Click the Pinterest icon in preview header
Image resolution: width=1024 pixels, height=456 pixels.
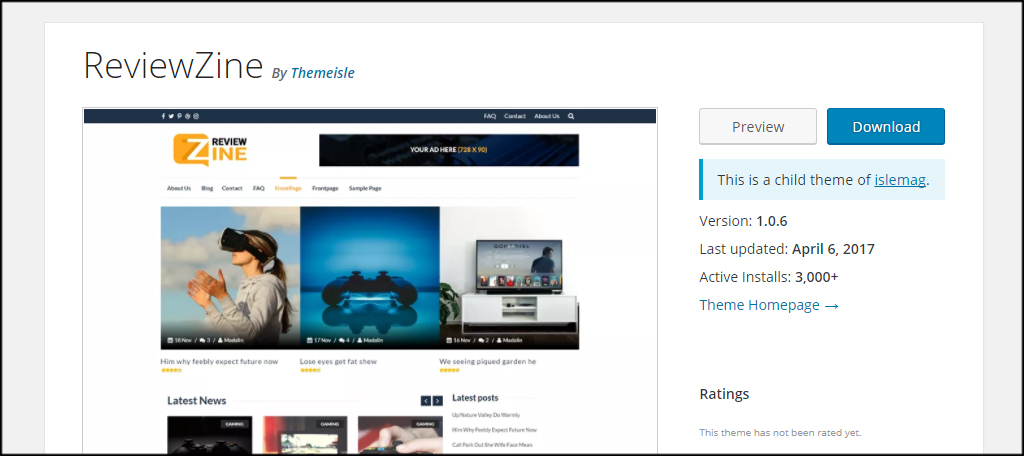pos(179,116)
